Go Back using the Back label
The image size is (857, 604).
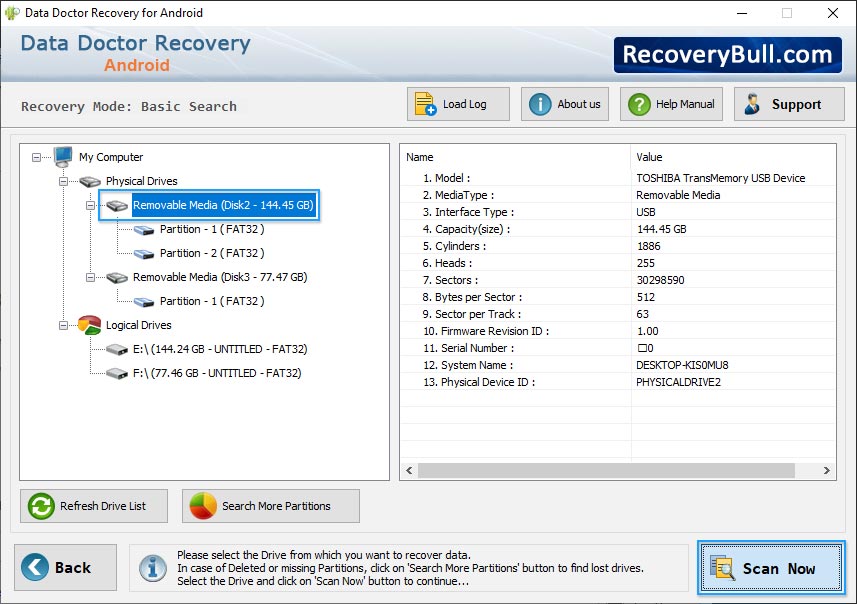click(x=73, y=567)
